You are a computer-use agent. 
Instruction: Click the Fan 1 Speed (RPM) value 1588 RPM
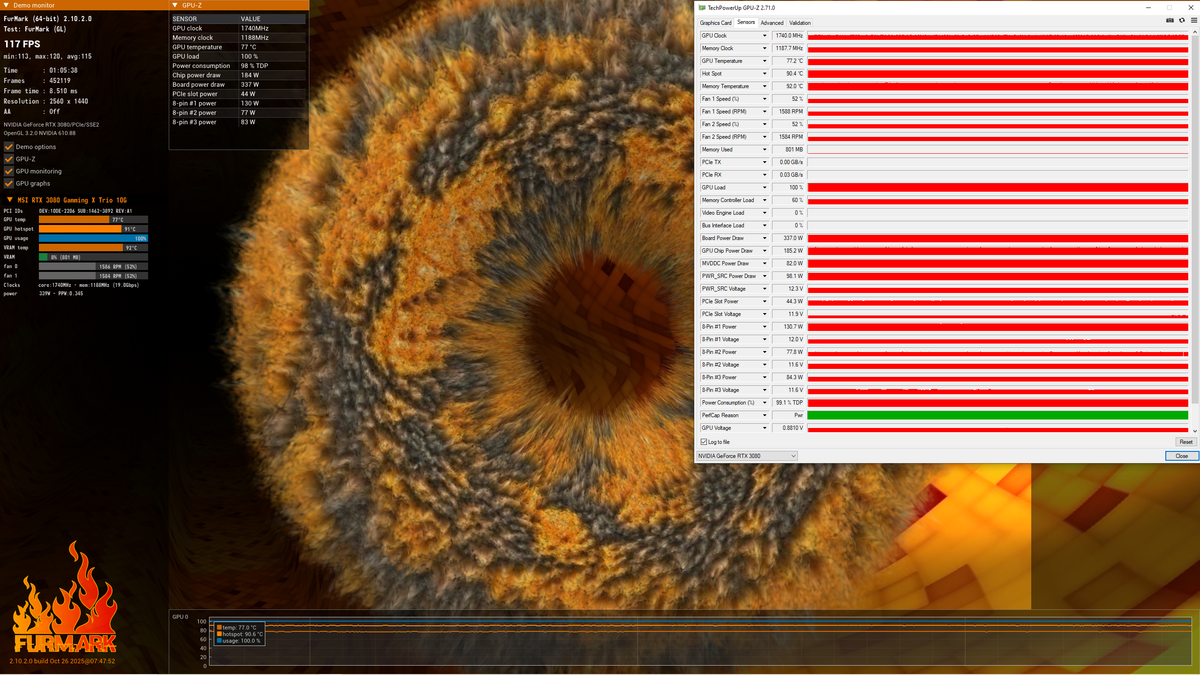pyautogui.click(x=788, y=112)
